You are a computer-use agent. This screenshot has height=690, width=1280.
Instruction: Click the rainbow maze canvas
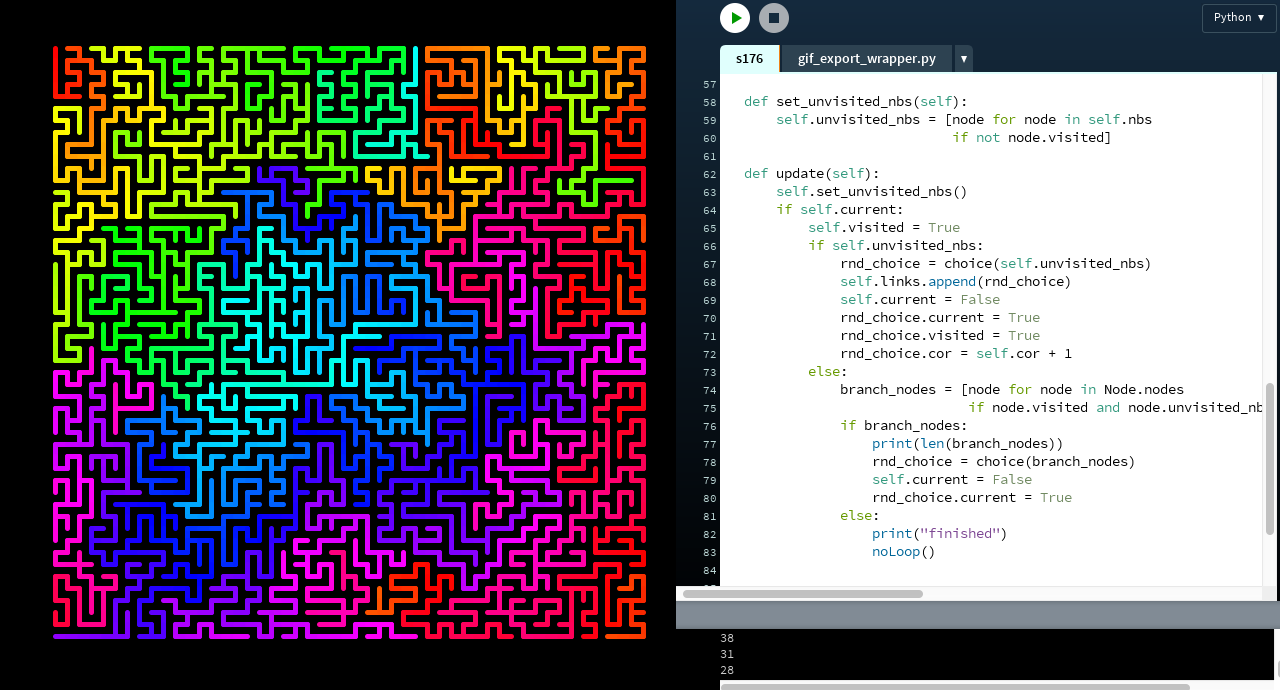coord(349,342)
